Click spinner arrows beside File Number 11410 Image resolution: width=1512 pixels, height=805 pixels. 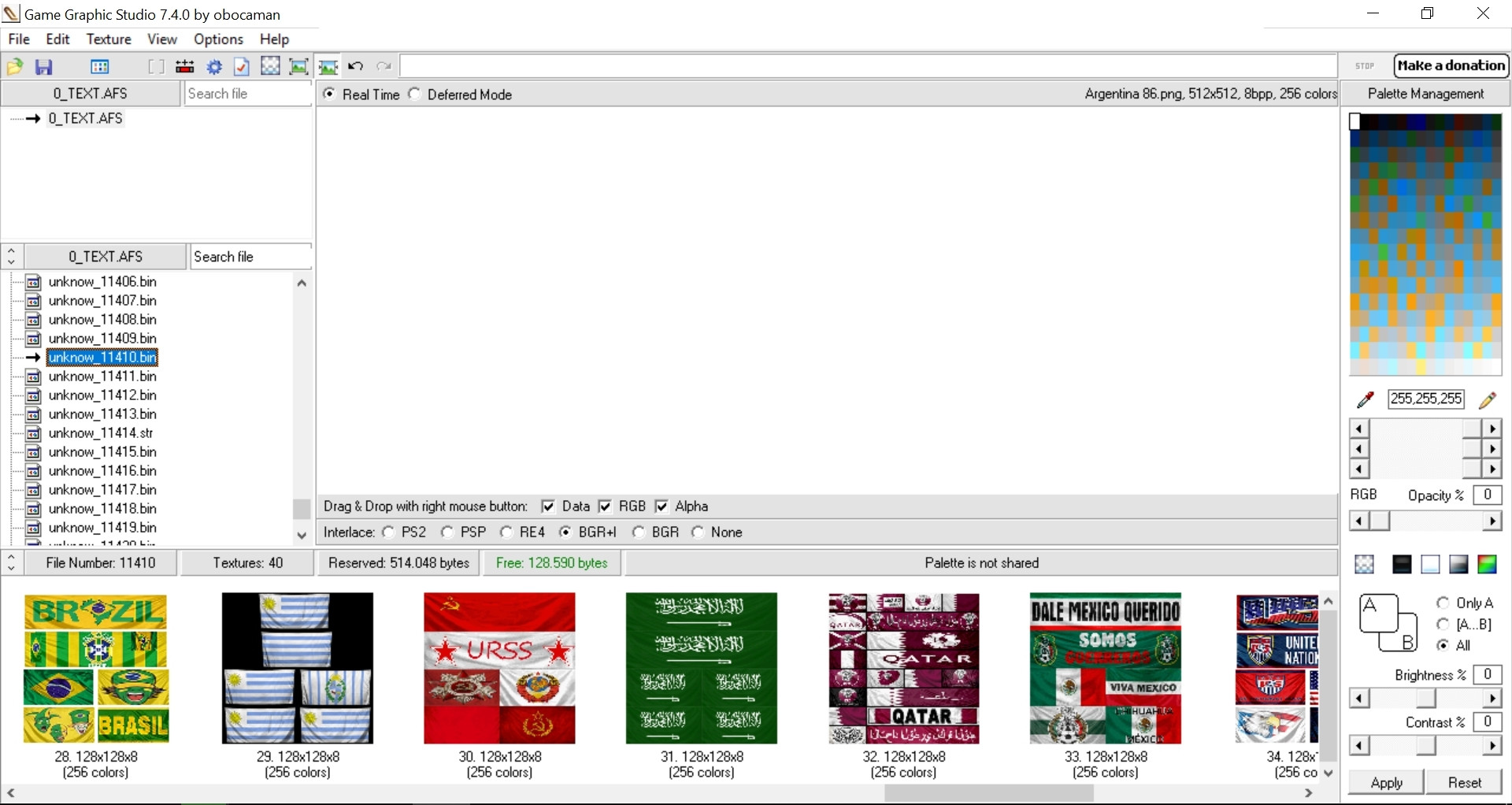click(x=11, y=563)
